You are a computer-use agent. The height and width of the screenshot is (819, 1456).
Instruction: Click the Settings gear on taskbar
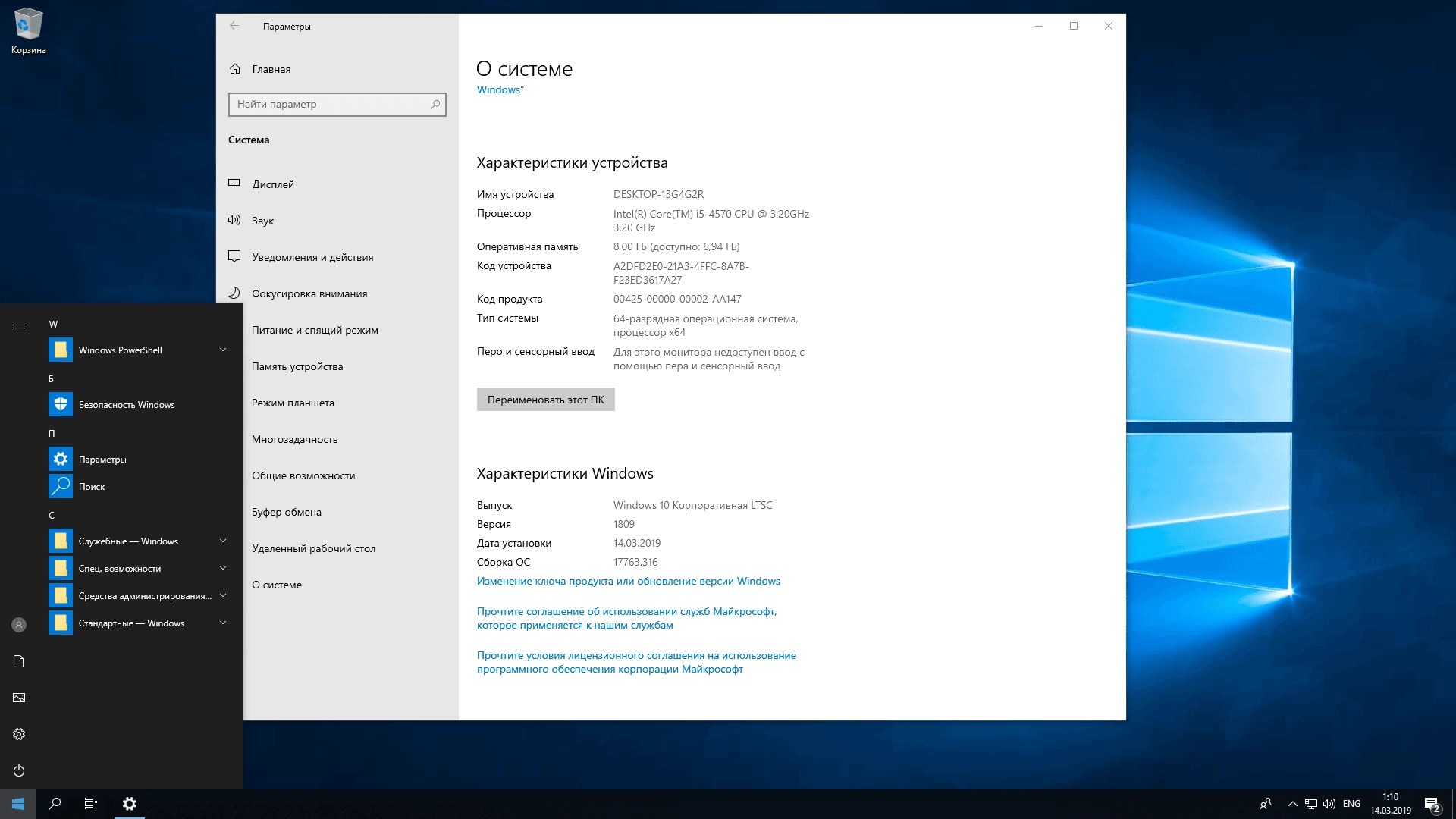point(130,804)
